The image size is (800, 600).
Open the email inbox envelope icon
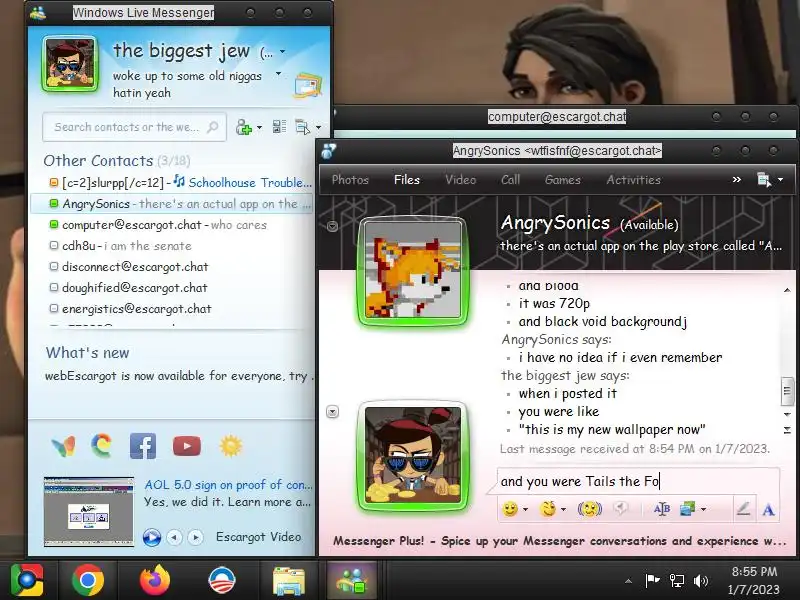pos(308,85)
